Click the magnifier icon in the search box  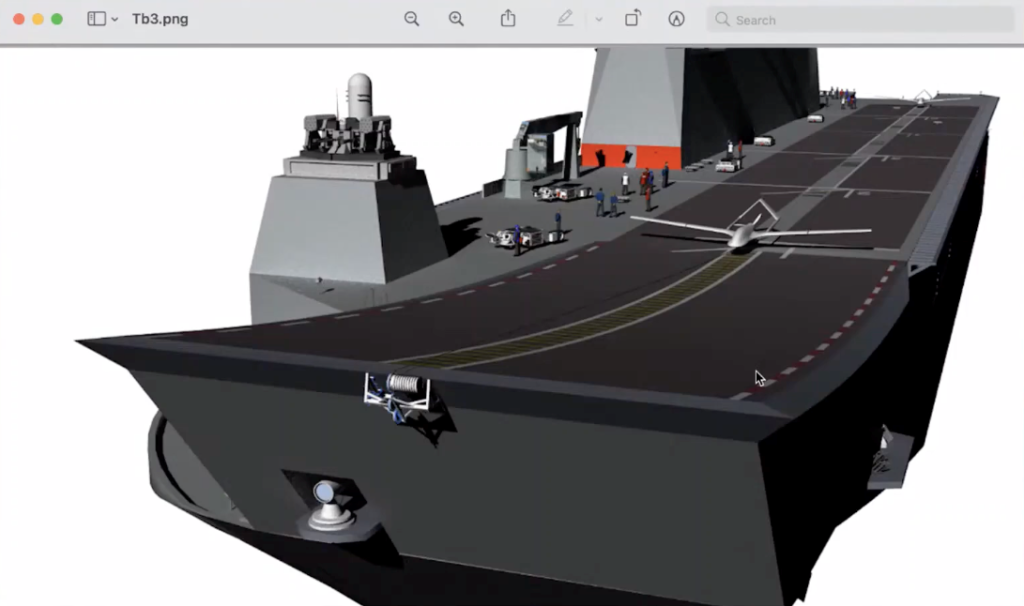(x=722, y=20)
